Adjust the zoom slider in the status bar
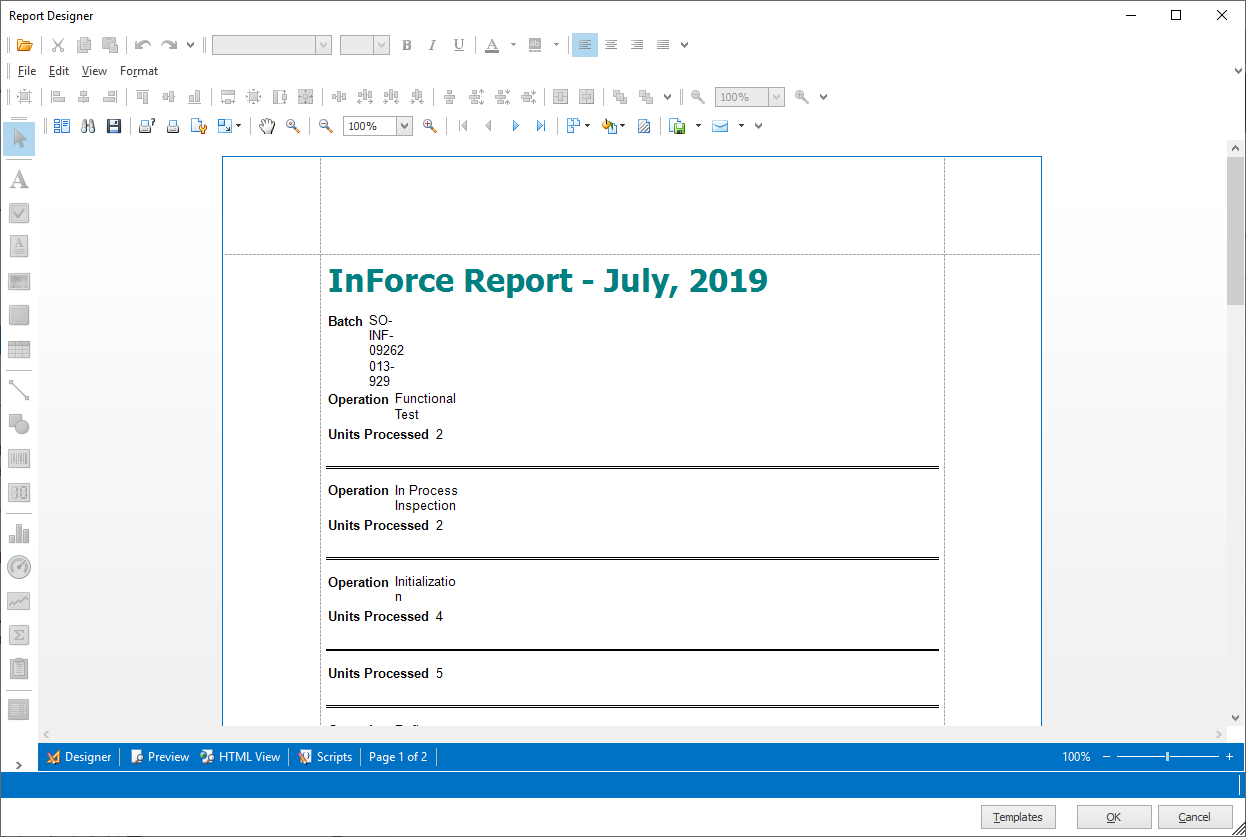Screen dimensions: 1246x837 (1168, 757)
